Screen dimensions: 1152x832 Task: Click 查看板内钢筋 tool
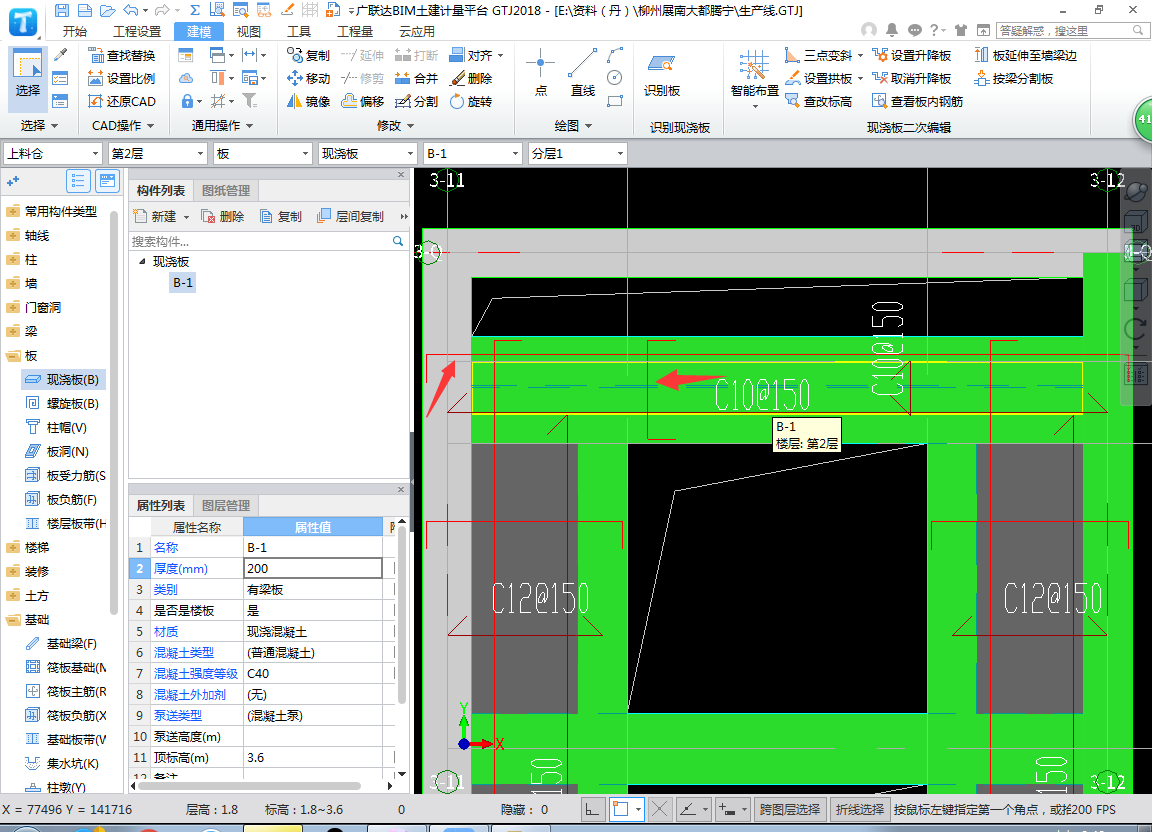918,101
